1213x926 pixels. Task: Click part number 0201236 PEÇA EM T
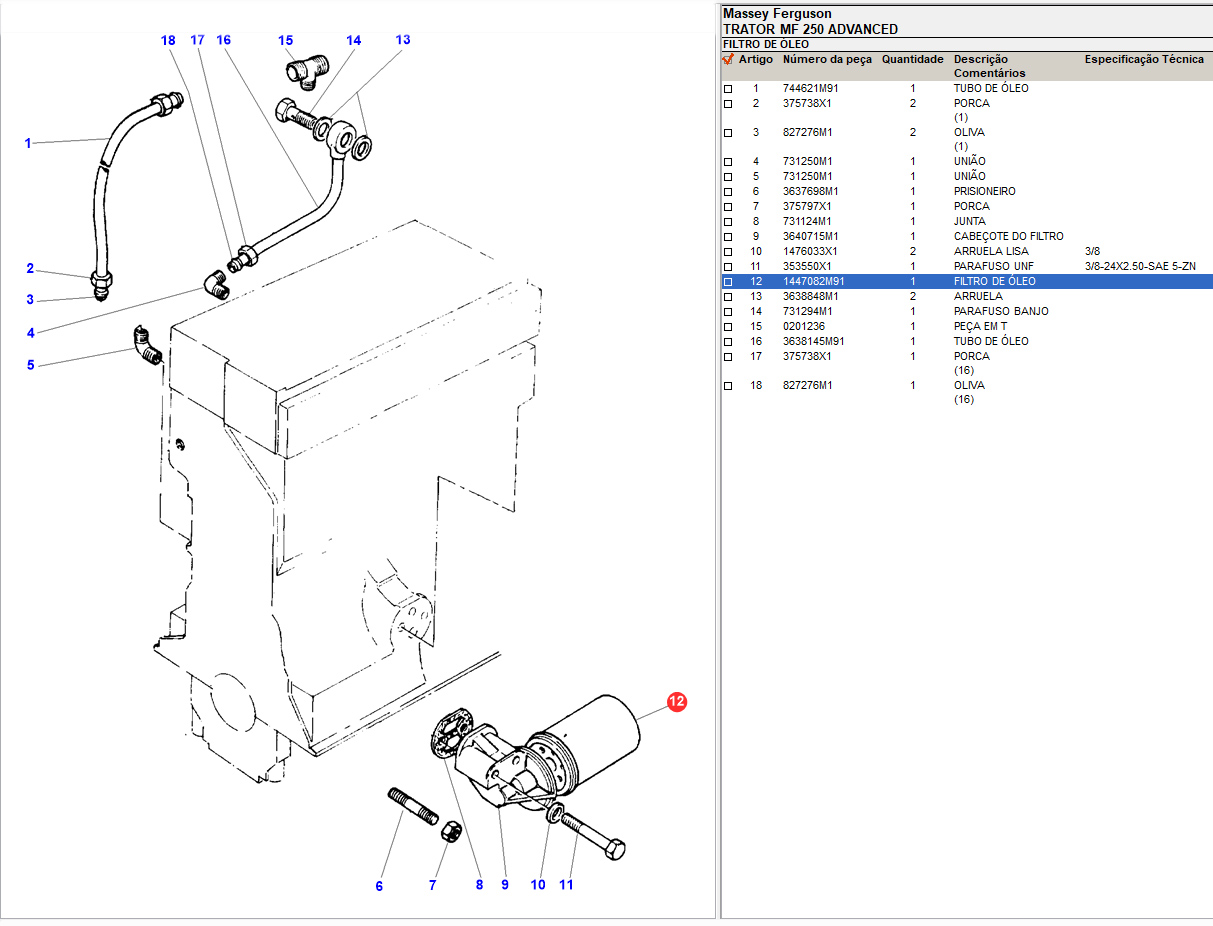coord(804,327)
